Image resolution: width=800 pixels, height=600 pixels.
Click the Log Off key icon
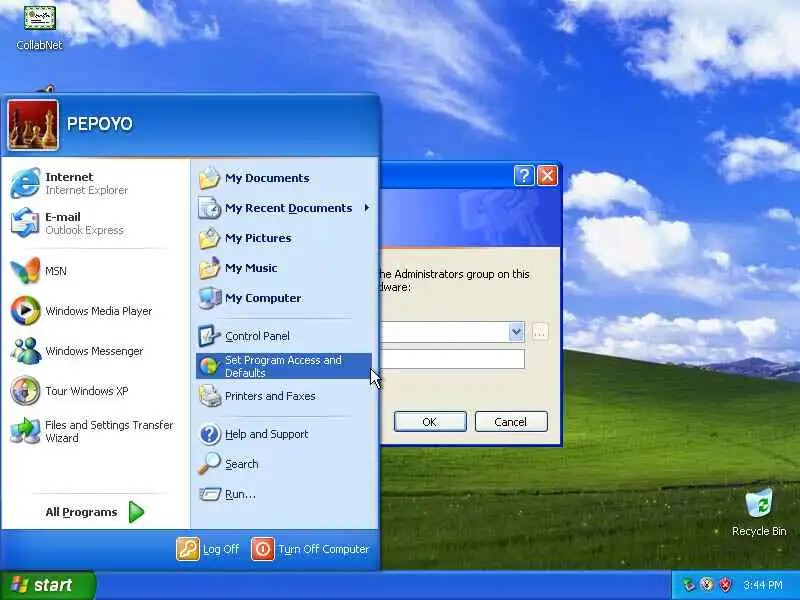tap(188, 549)
